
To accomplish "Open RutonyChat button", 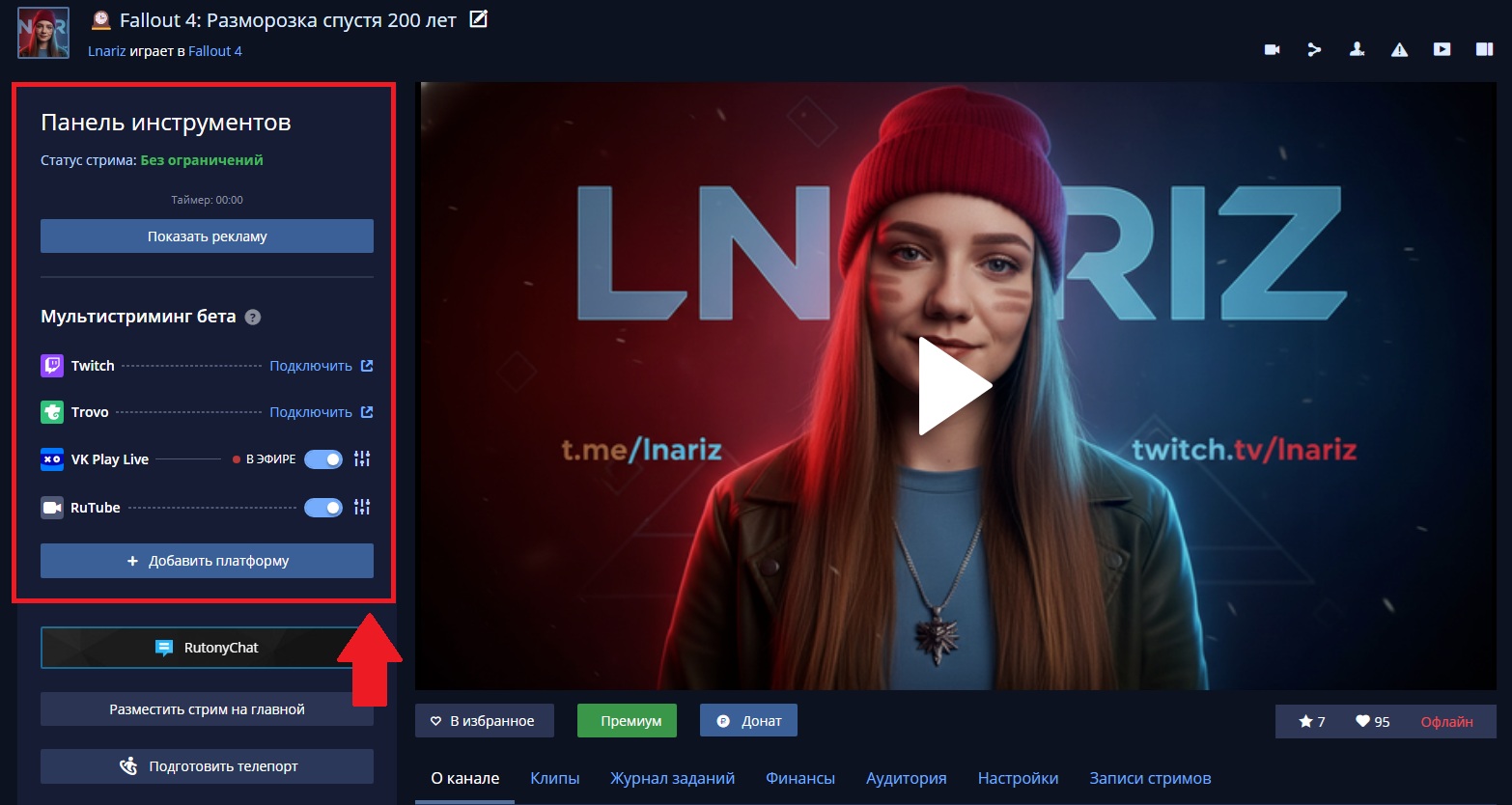I will [207, 648].
